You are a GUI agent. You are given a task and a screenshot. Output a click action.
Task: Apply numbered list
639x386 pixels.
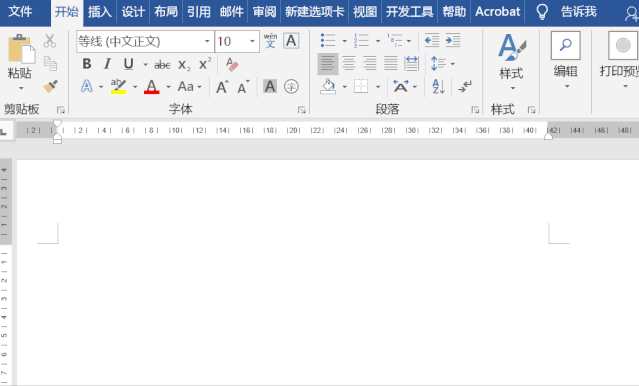[361, 41]
